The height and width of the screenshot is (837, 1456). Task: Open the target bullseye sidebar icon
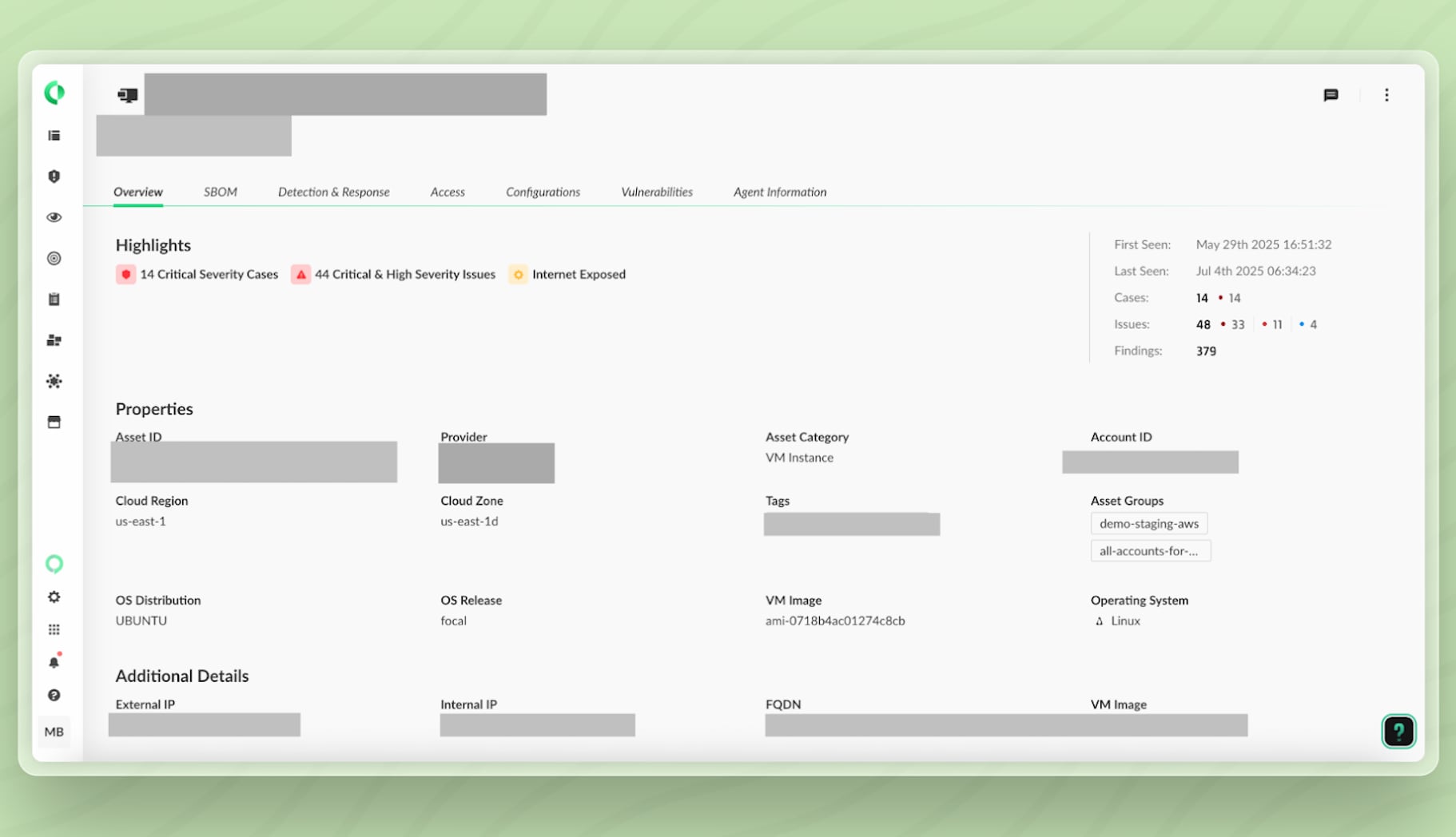coord(54,258)
